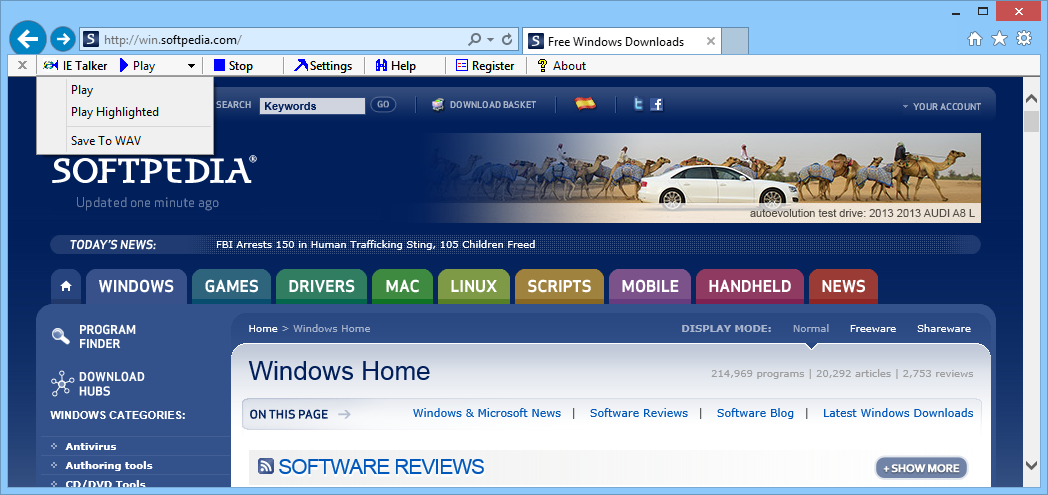Open the Download Basket link
This screenshot has width=1048, height=495.
[493, 105]
